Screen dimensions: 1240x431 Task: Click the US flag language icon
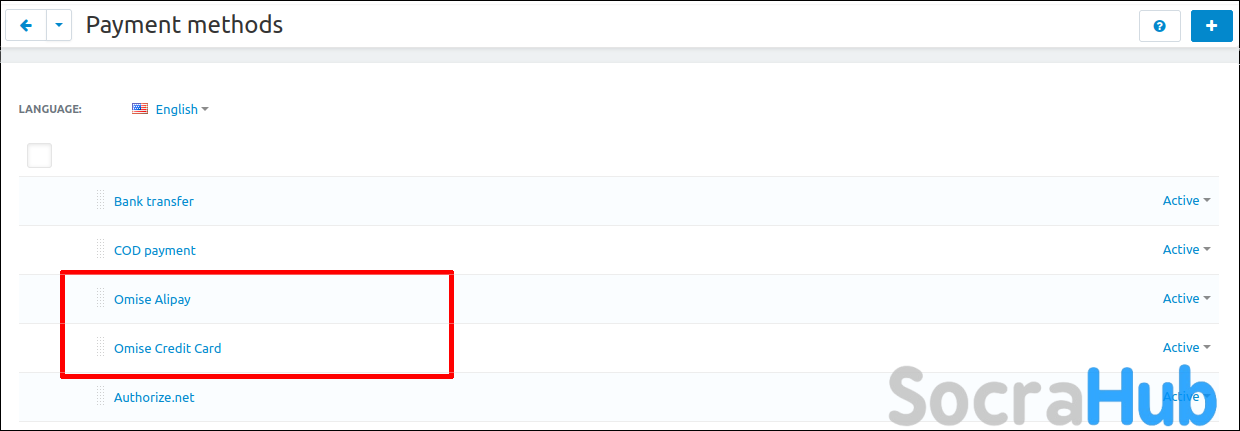[x=140, y=109]
